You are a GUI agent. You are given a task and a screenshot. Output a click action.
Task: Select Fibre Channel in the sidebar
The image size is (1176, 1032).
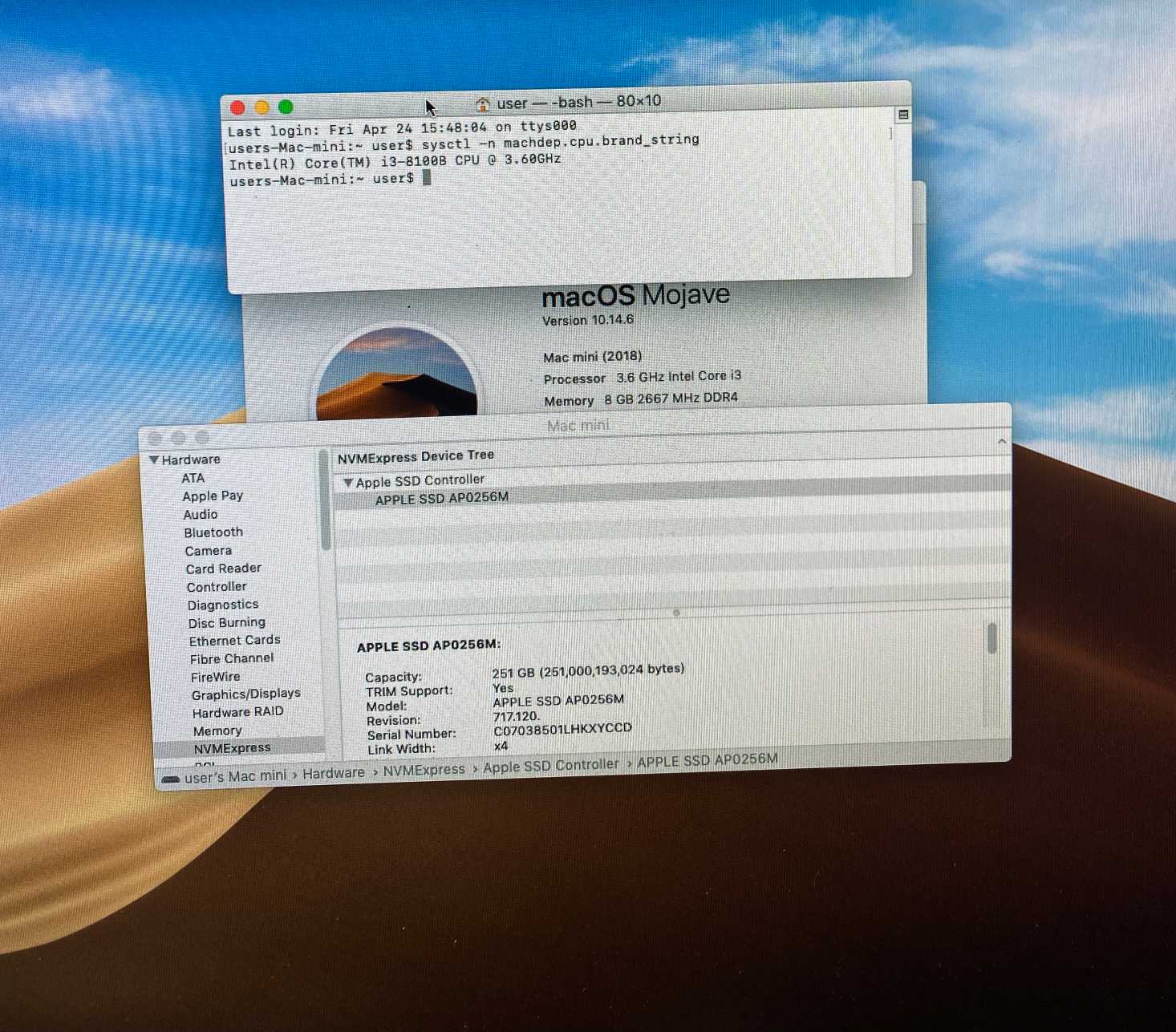click(x=232, y=658)
